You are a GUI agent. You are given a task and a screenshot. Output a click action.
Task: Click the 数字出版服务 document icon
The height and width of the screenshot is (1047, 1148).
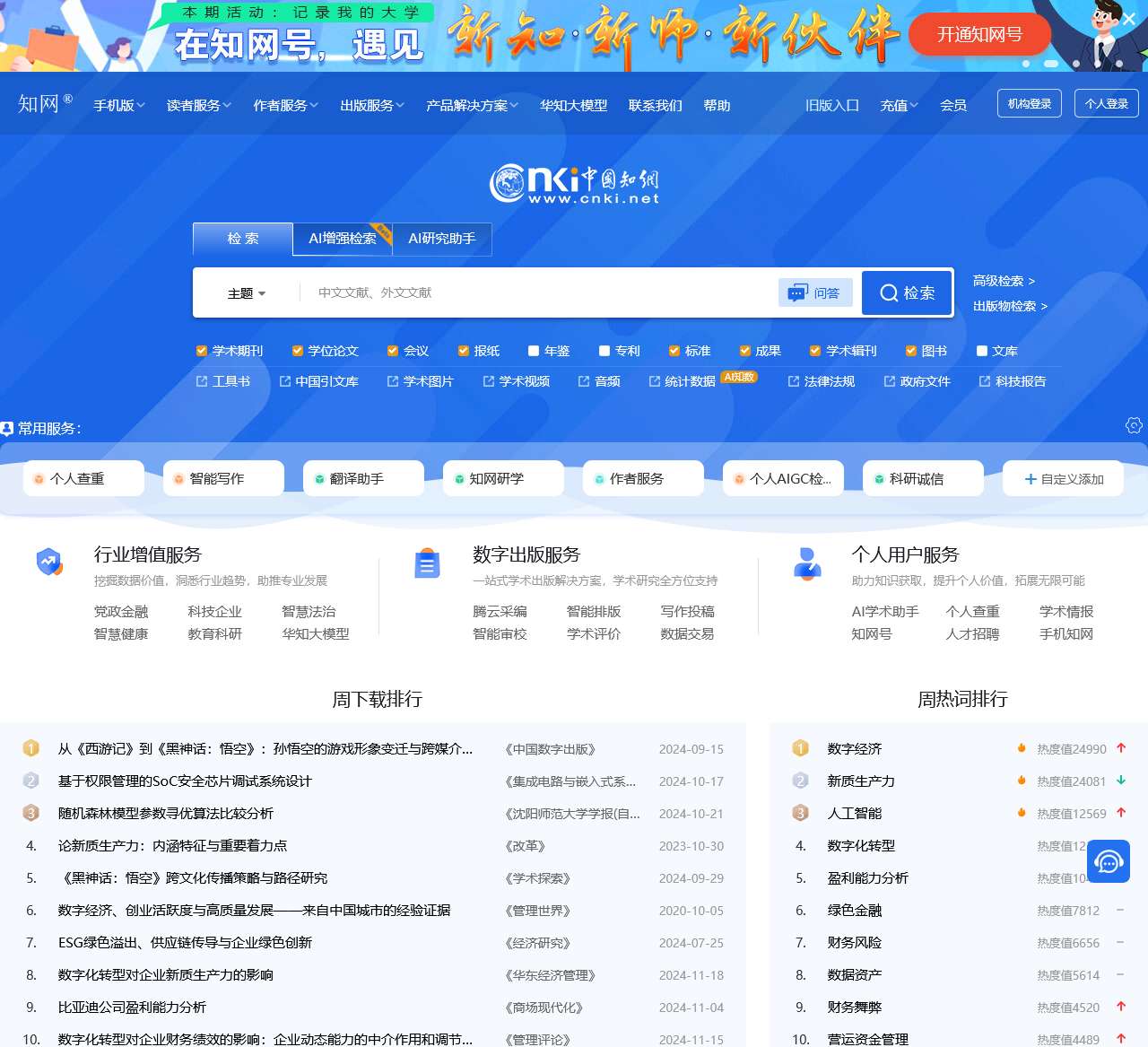427,563
